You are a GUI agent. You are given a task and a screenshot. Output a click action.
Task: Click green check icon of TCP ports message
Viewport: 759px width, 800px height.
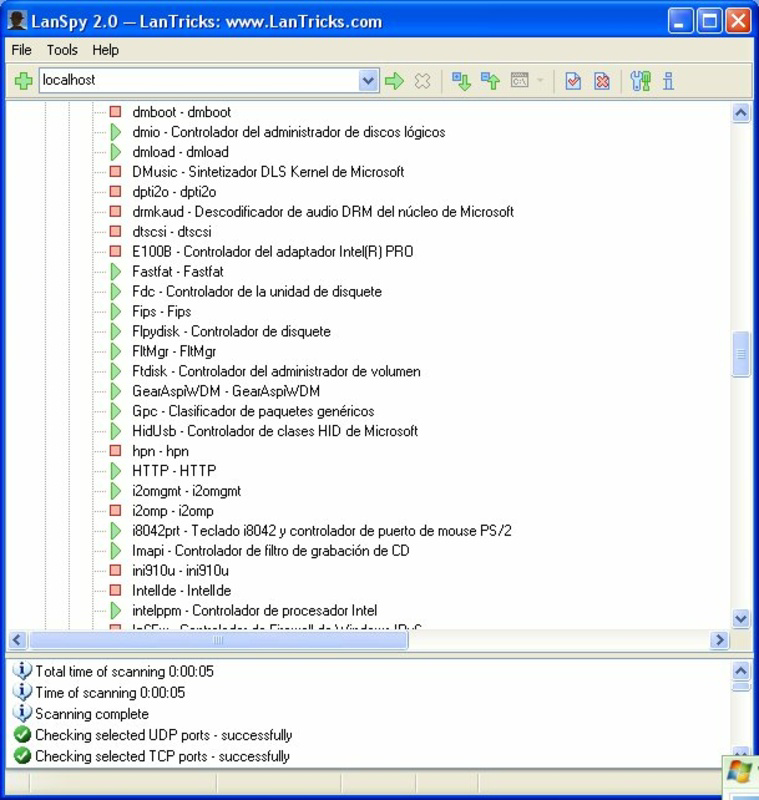point(22,756)
